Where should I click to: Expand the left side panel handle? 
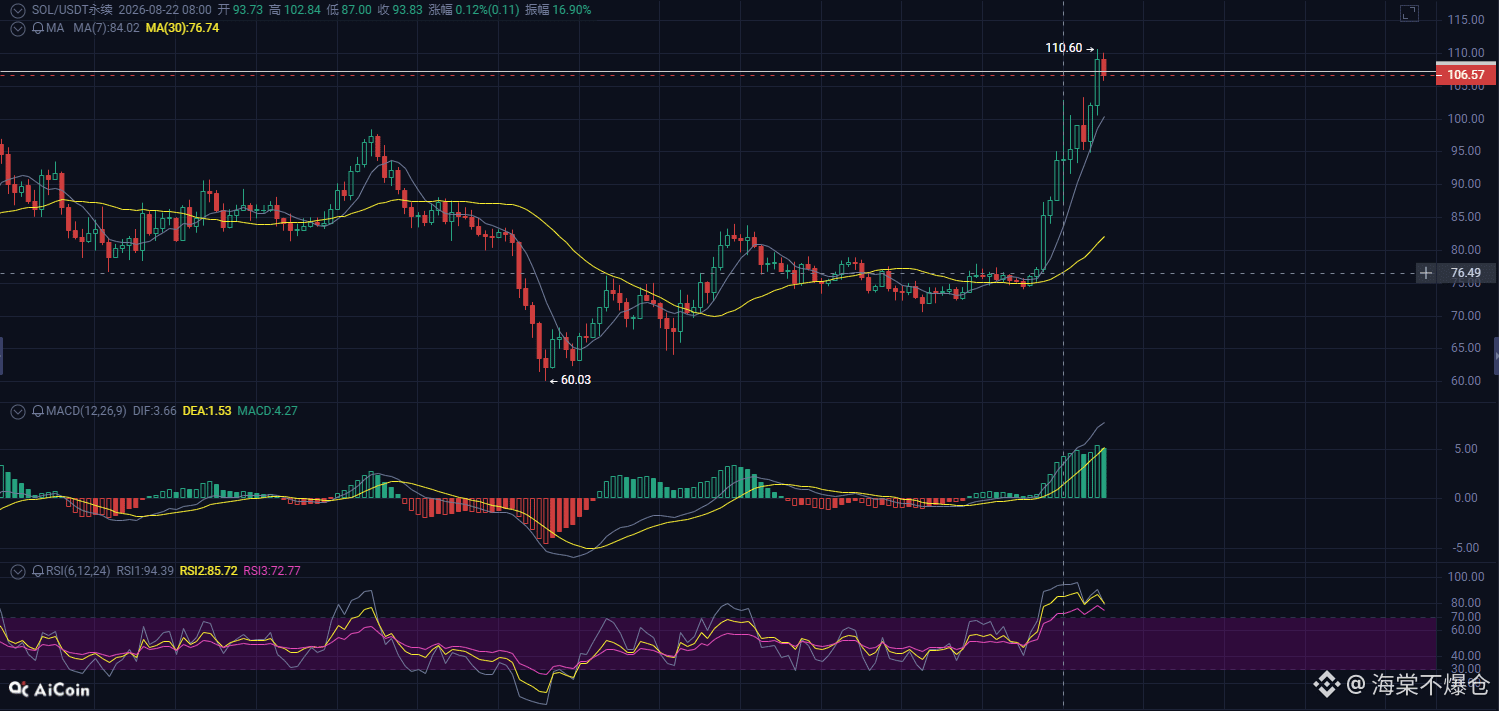(x=2, y=356)
